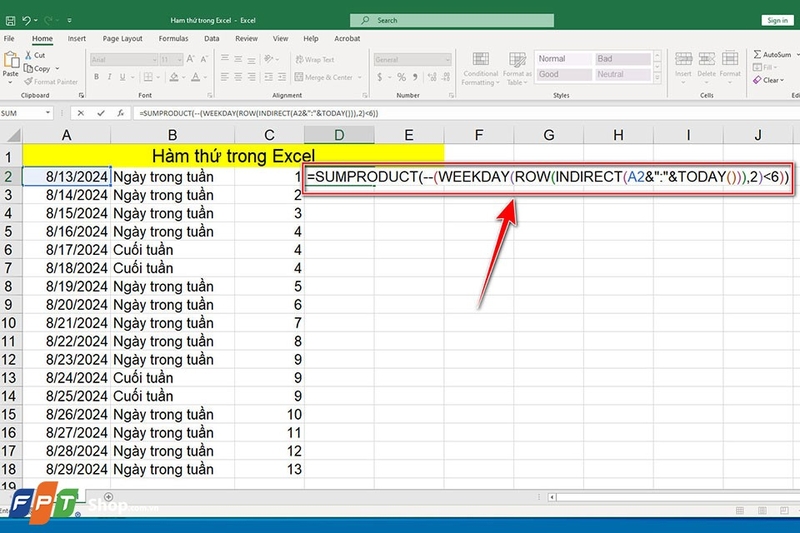
Task: Switch to the Data tab
Action: tap(212, 39)
